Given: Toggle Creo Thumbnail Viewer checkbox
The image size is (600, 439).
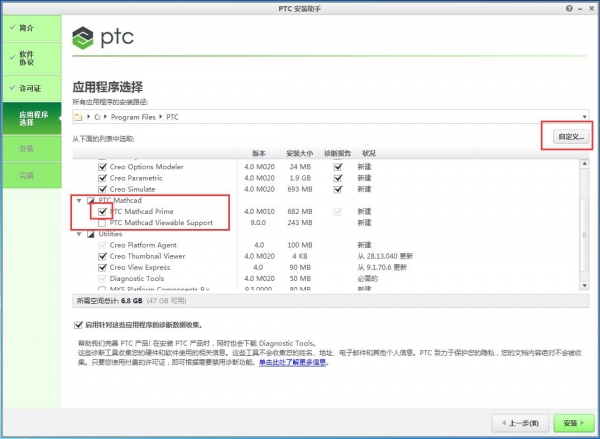Looking at the screenshot, I should [x=102, y=256].
